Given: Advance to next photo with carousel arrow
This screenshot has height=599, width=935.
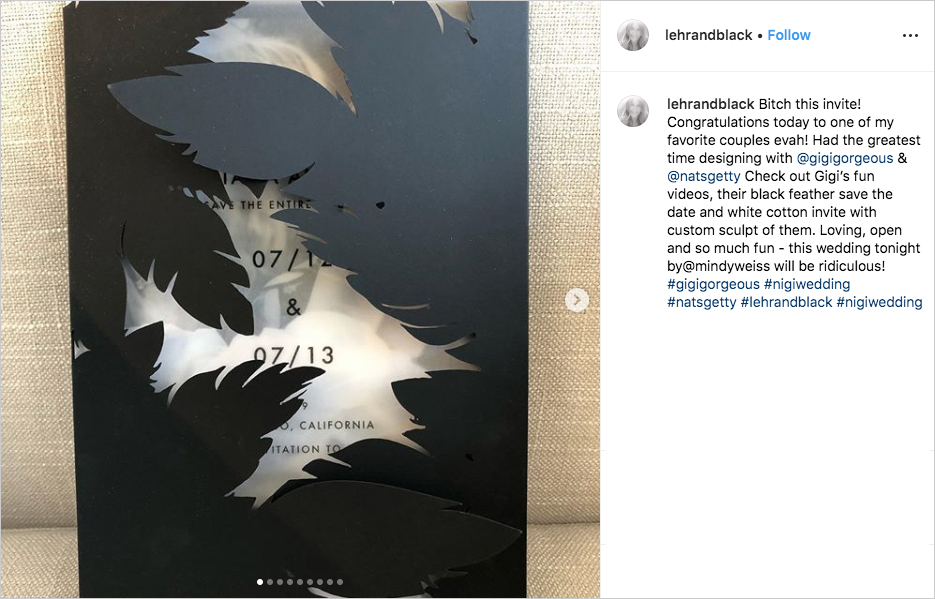Looking at the screenshot, I should 576,300.
